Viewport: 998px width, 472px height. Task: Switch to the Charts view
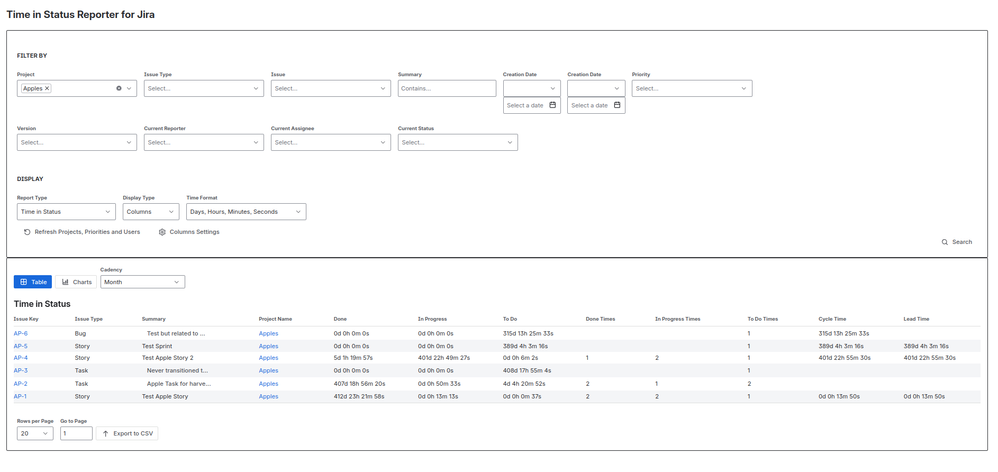click(76, 282)
